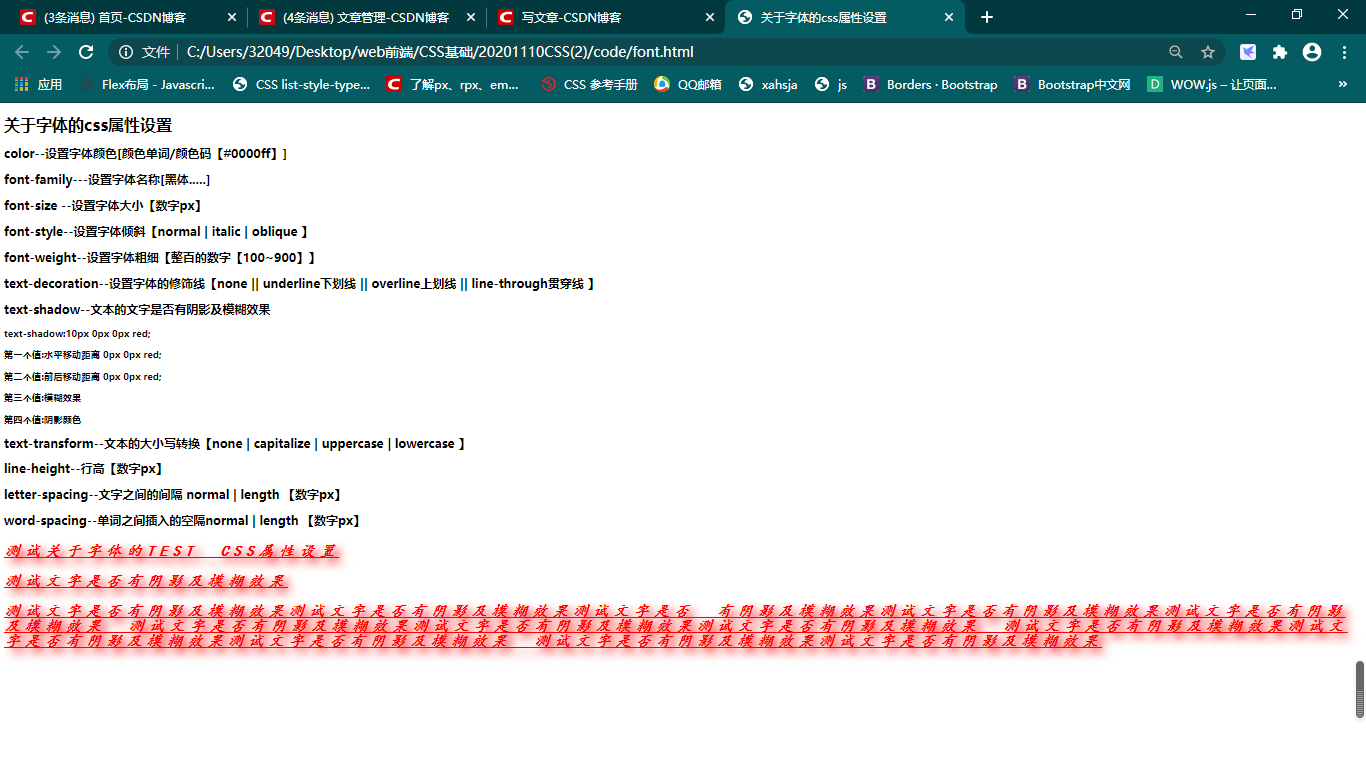Open the Chrome profile avatar

coord(1312,52)
